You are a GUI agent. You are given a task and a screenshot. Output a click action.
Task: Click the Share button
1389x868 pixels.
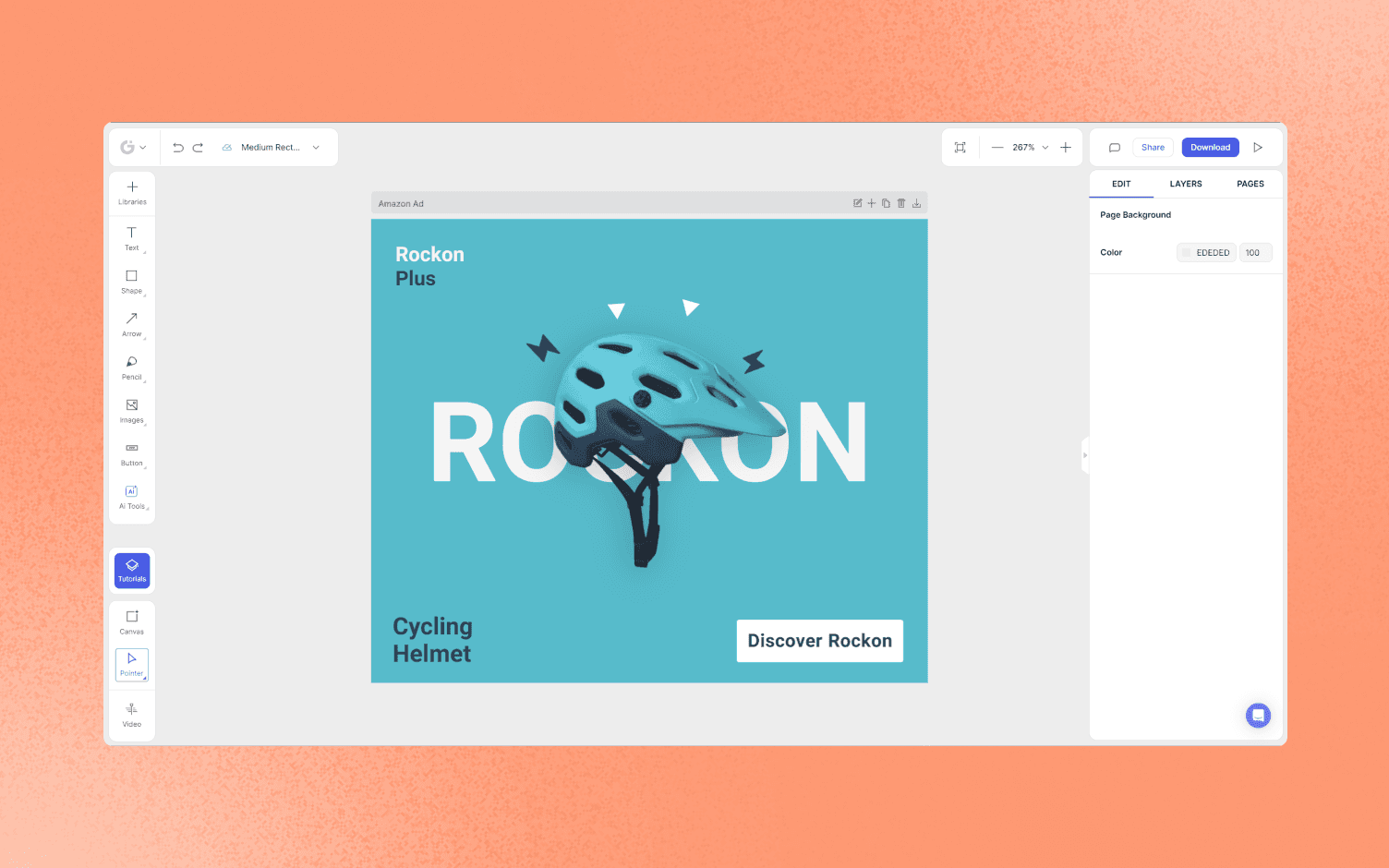click(x=1153, y=148)
